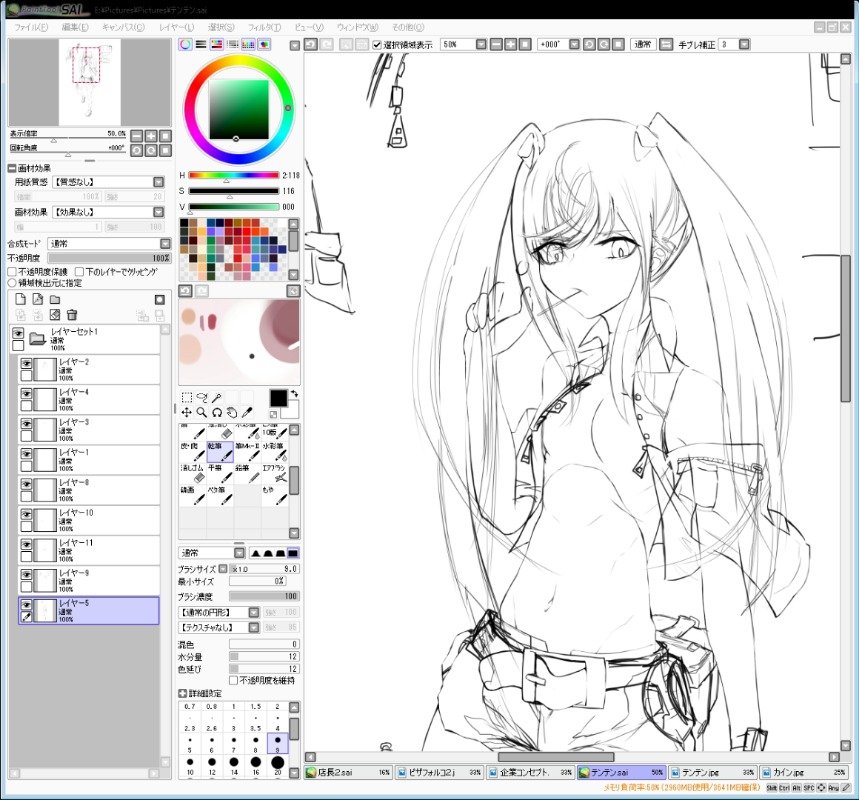Image resolution: width=859 pixels, height=800 pixels.
Task: Select the zoom magnifier tool
Action: pos(202,412)
